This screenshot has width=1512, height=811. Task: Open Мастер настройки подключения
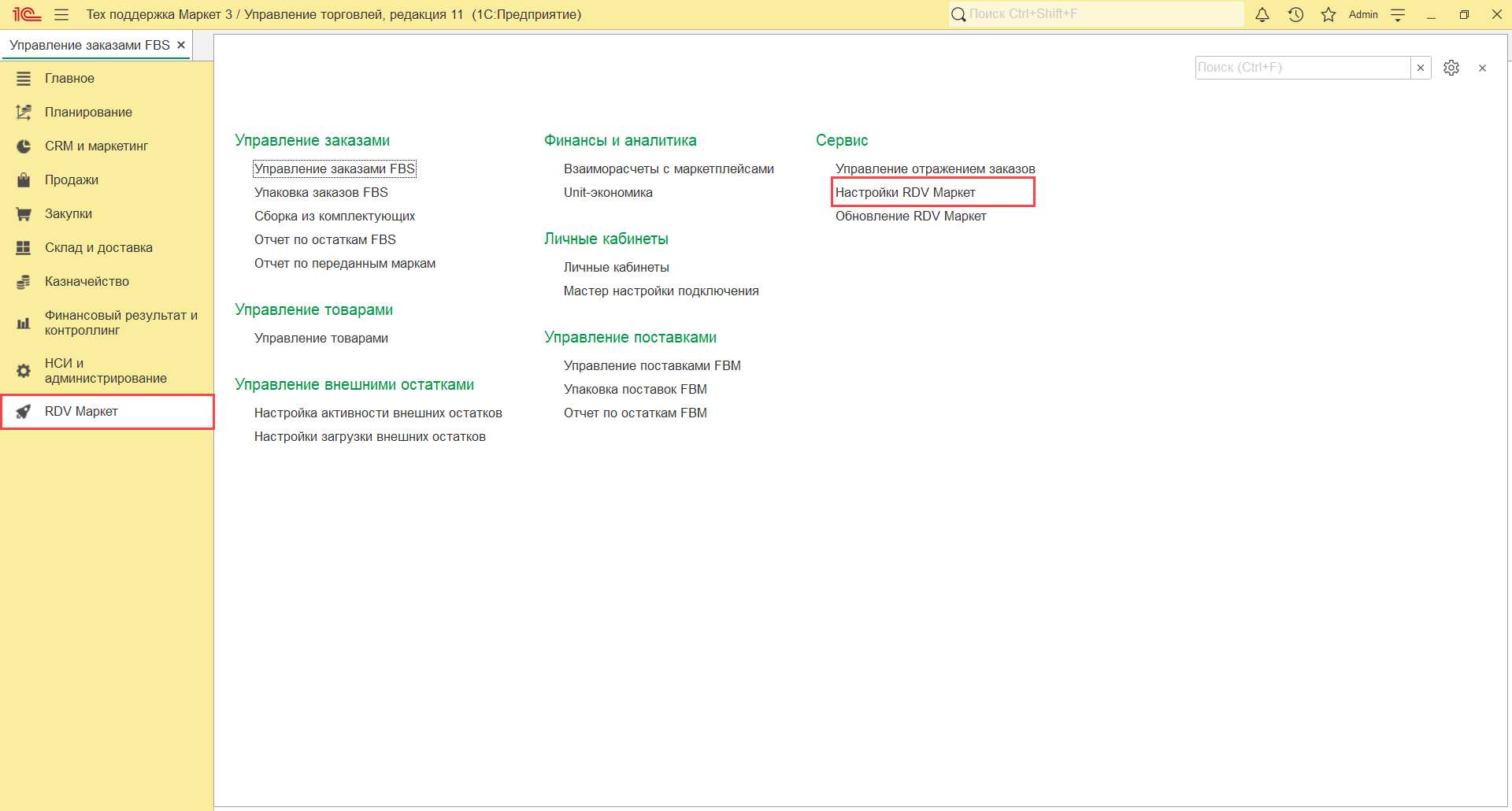[x=661, y=291]
